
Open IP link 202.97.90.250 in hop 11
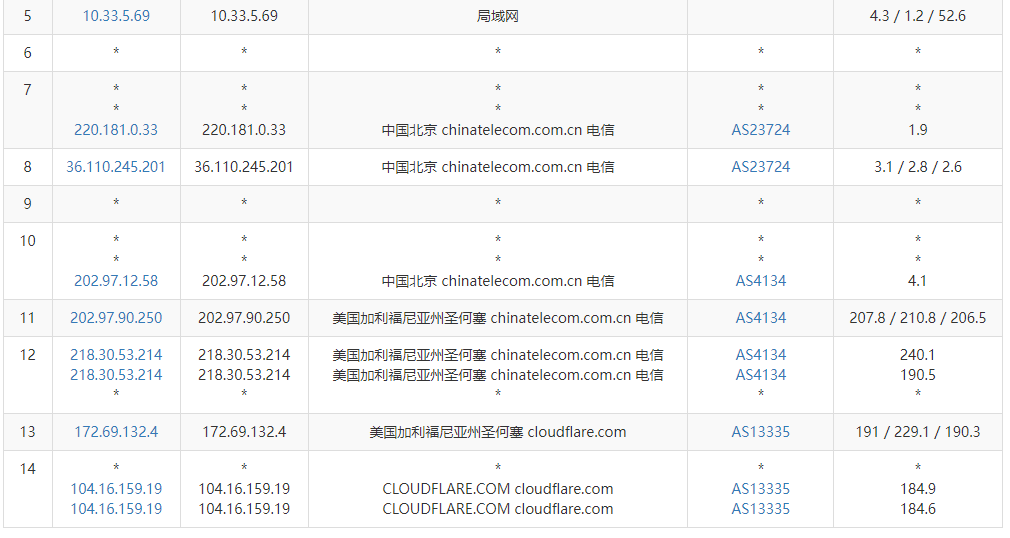[116, 318]
